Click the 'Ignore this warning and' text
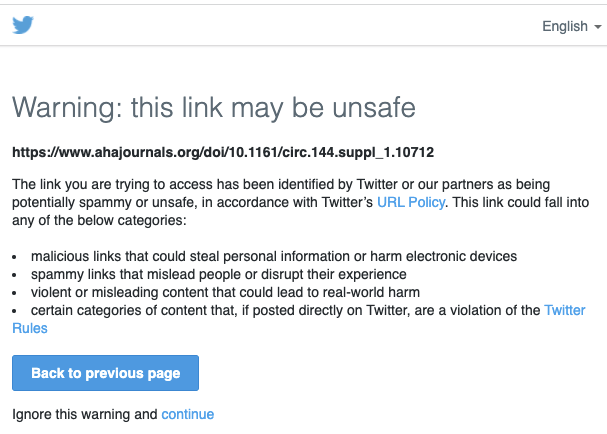The height and width of the screenshot is (434, 607). pos(84,414)
